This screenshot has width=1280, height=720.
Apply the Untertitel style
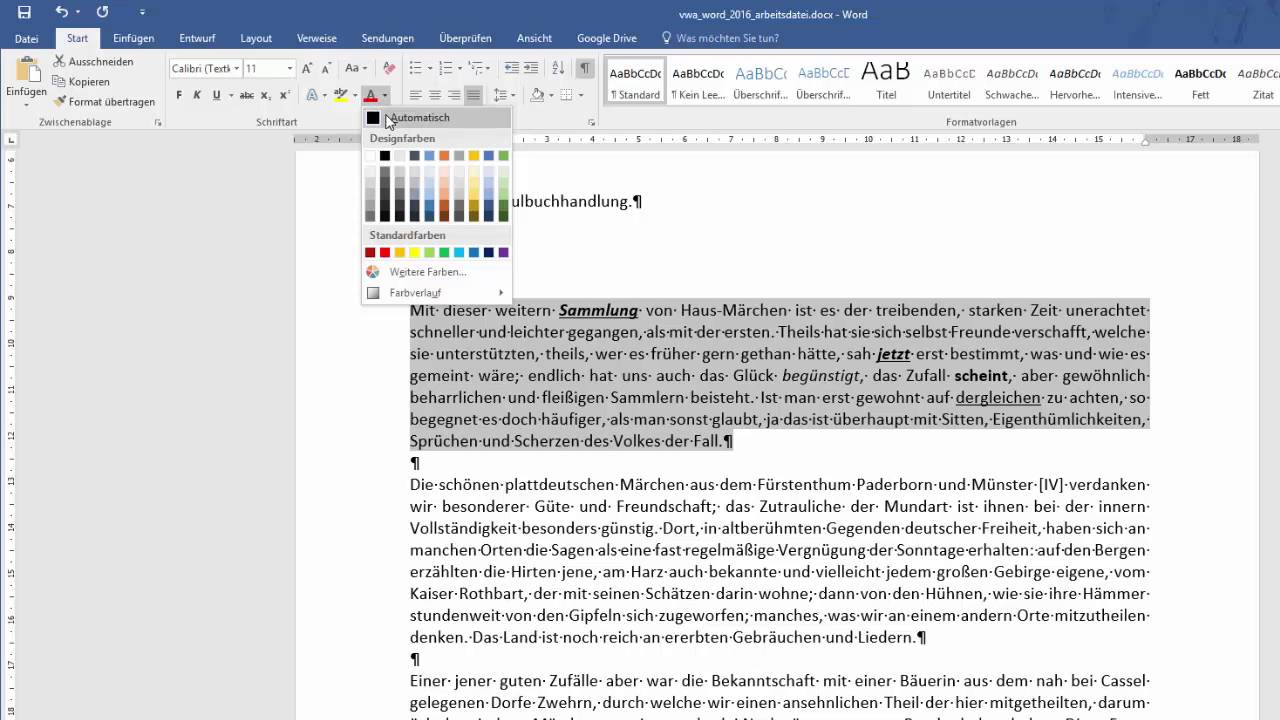tap(949, 82)
